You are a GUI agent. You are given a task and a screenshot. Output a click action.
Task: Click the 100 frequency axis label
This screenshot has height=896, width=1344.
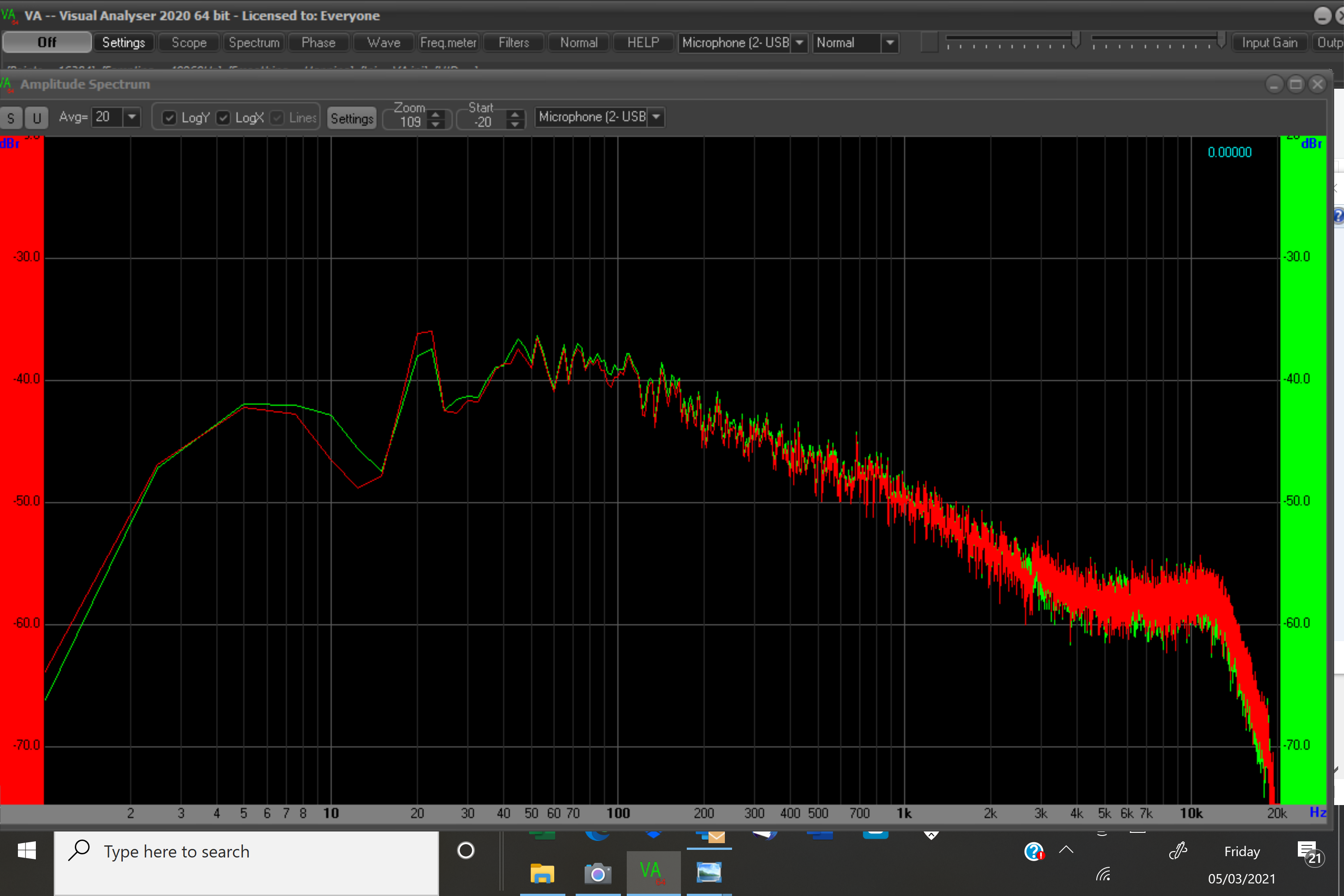[618, 813]
